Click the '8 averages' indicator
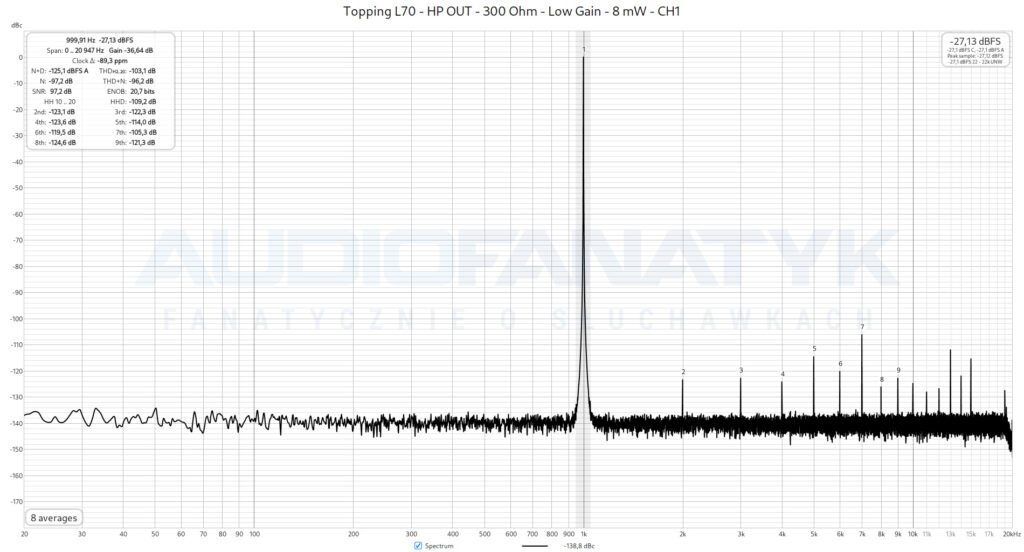The height and width of the screenshot is (552, 1024). pyautogui.click(x=54, y=517)
